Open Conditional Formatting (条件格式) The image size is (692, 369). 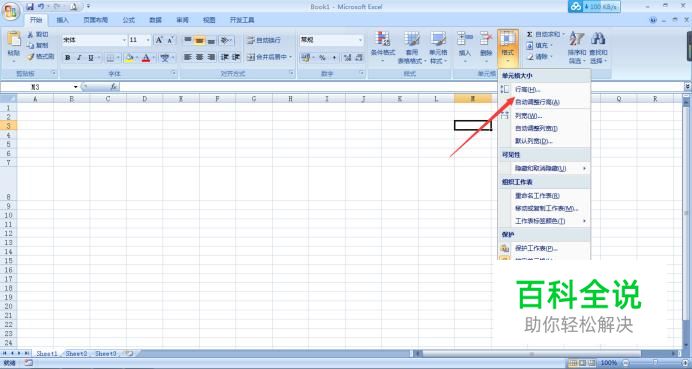(383, 48)
